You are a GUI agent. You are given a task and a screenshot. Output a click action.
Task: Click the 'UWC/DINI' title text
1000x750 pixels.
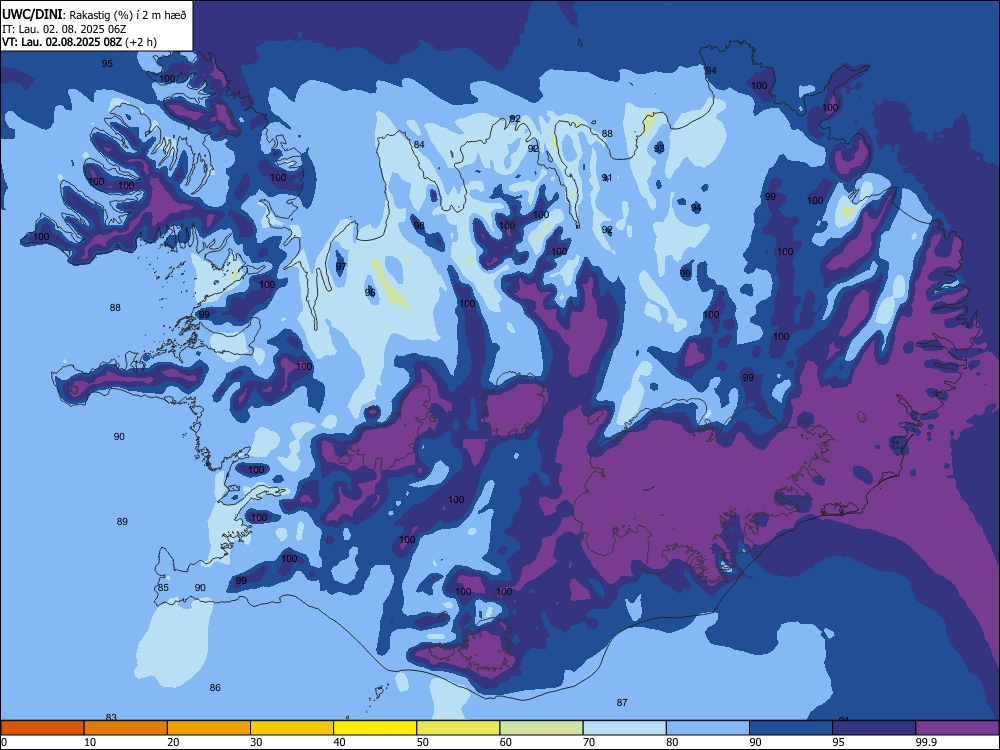point(32,15)
